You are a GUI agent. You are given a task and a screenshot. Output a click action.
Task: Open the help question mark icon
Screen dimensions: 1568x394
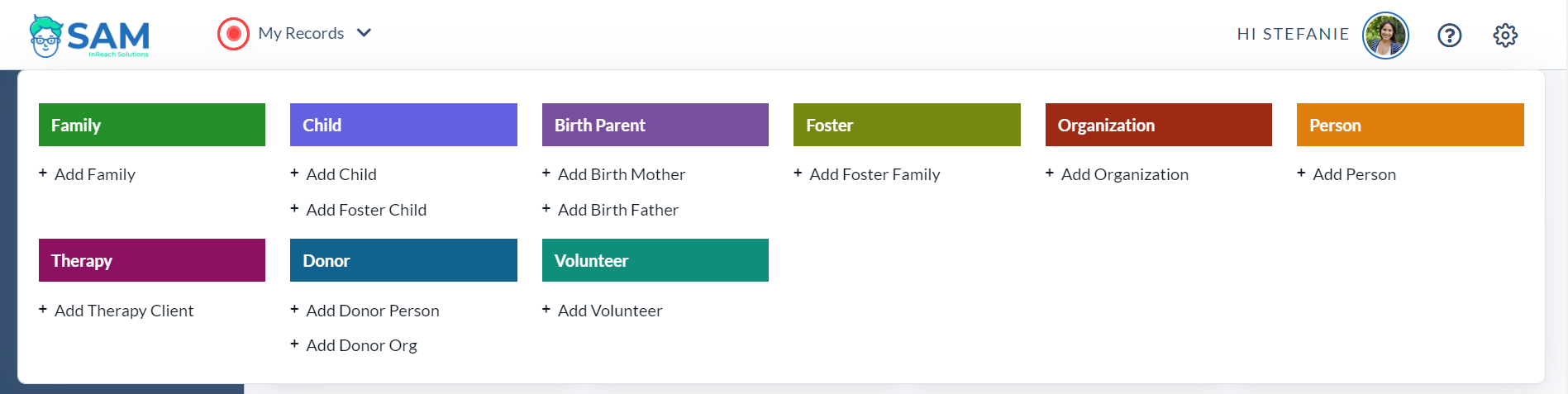pyautogui.click(x=1449, y=36)
